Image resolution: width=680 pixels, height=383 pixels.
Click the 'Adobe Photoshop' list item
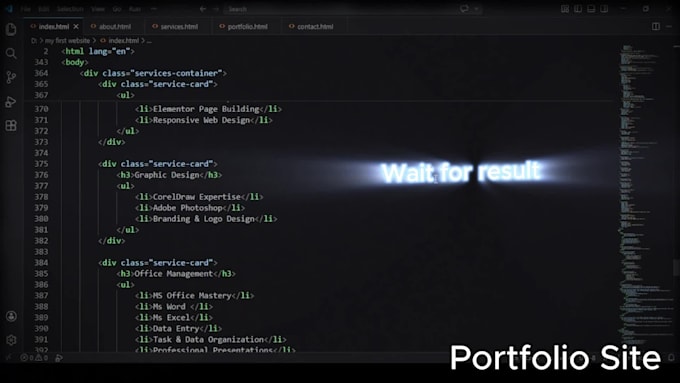(187, 208)
